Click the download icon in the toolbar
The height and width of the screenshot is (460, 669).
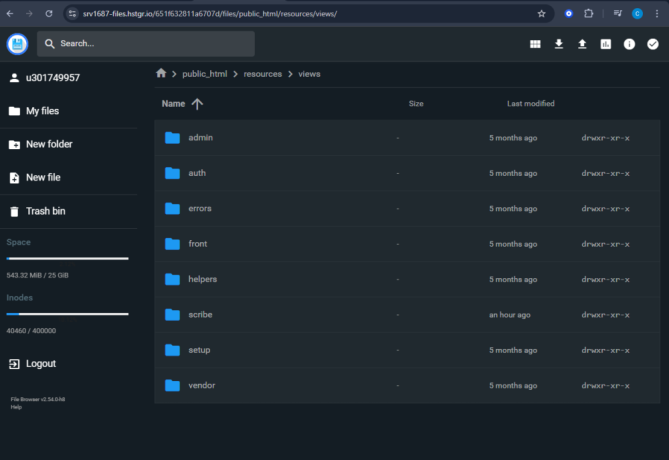point(559,44)
